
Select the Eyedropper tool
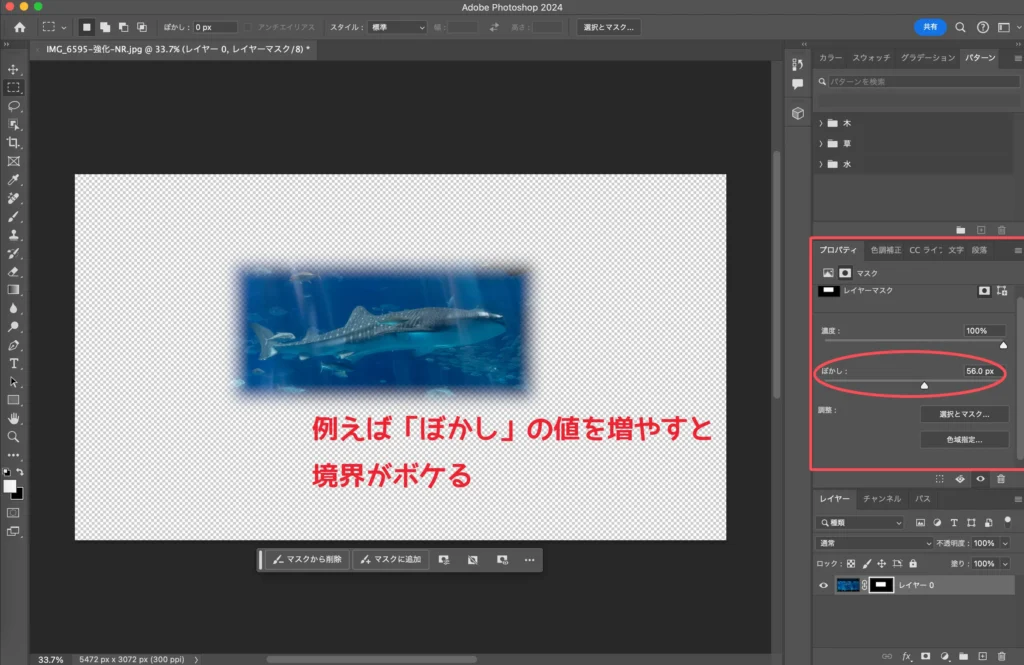pyautogui.click(x=14, y=180)
